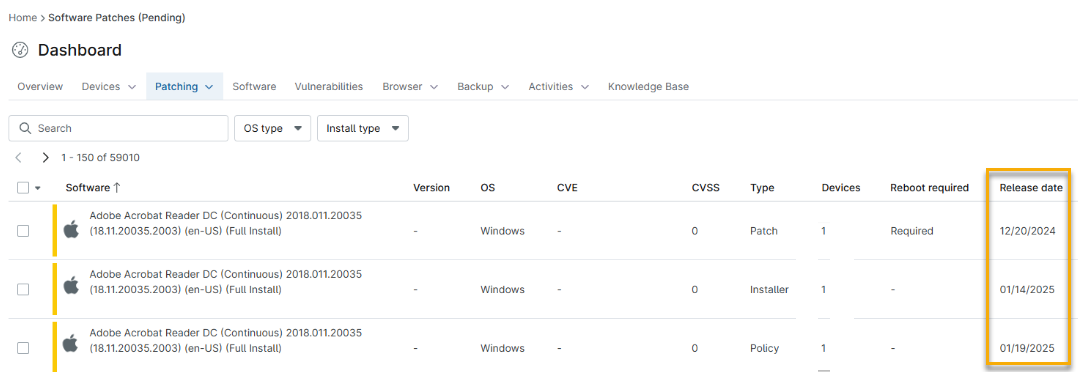
Task: Check the Patch type row checkbox
Action: coord(23,231)
